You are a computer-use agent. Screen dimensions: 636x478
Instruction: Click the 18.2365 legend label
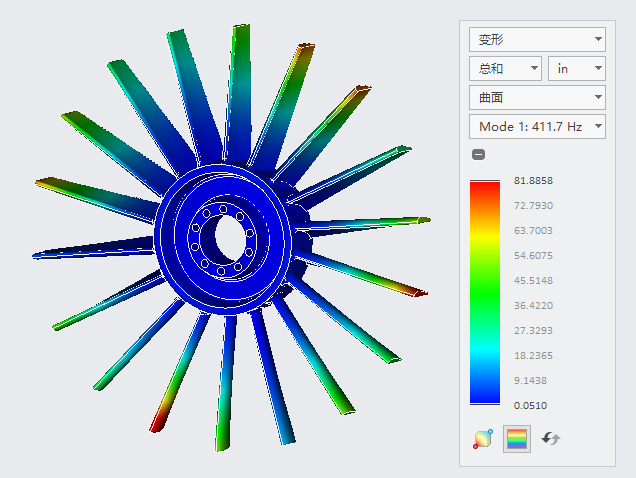[x=533, y=355]
